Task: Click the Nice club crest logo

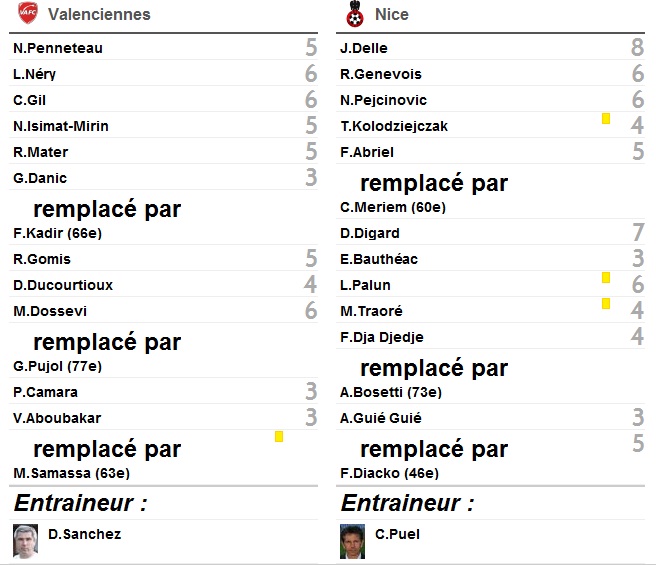Action: click(x=355, y=14)
